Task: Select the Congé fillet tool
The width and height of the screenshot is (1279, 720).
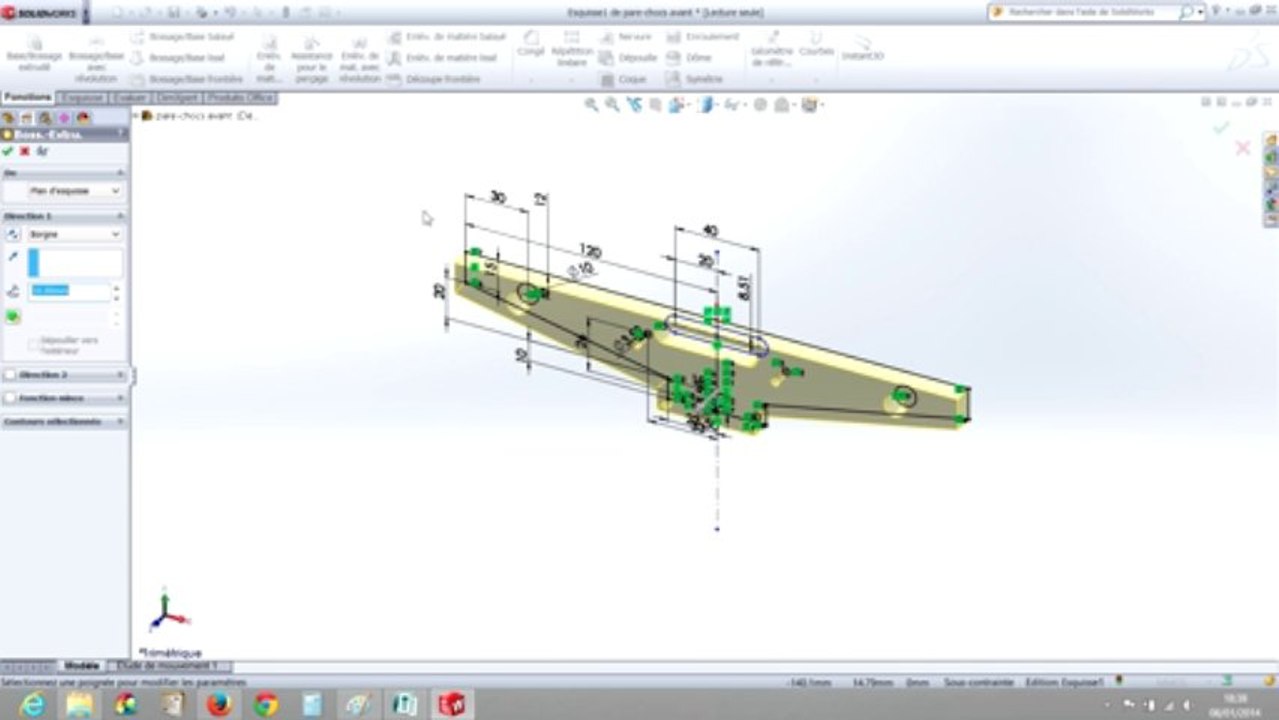Action: click(x=532, y=43)
